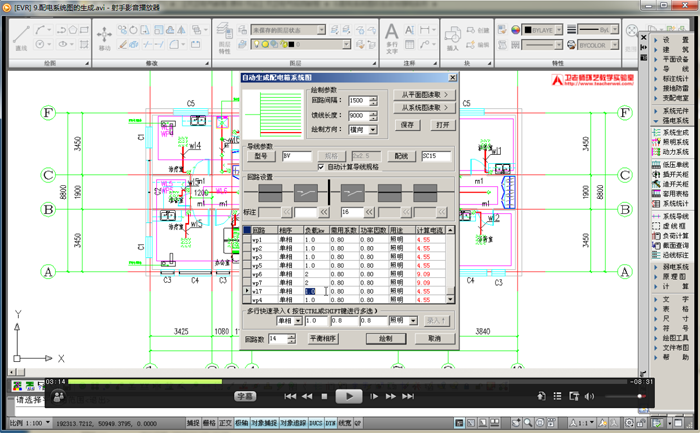Select the 系统统计 tool in side menu
Screen dimensions: 700x433
[x=671, y=204]
